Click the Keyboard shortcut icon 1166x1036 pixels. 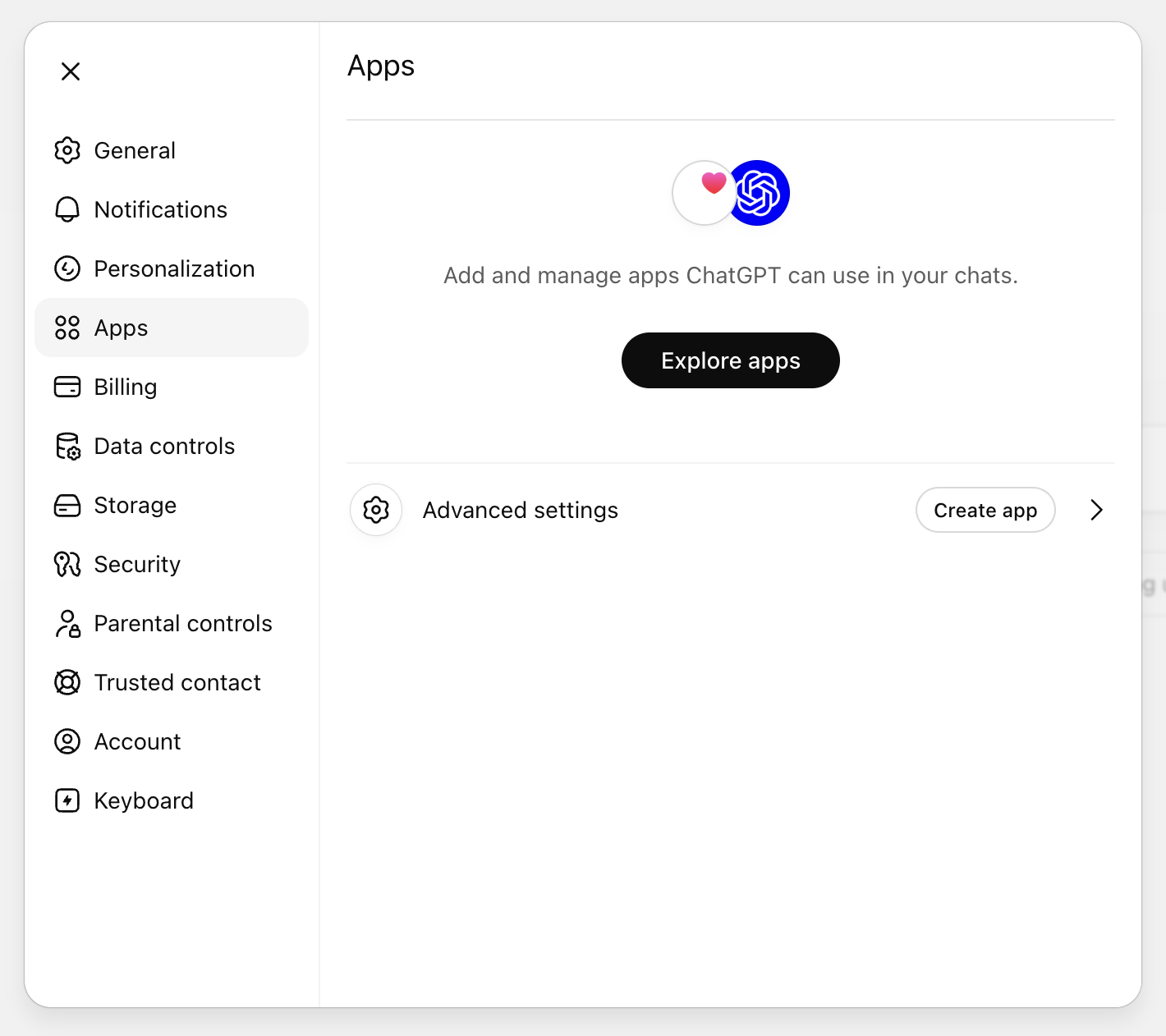67,800
